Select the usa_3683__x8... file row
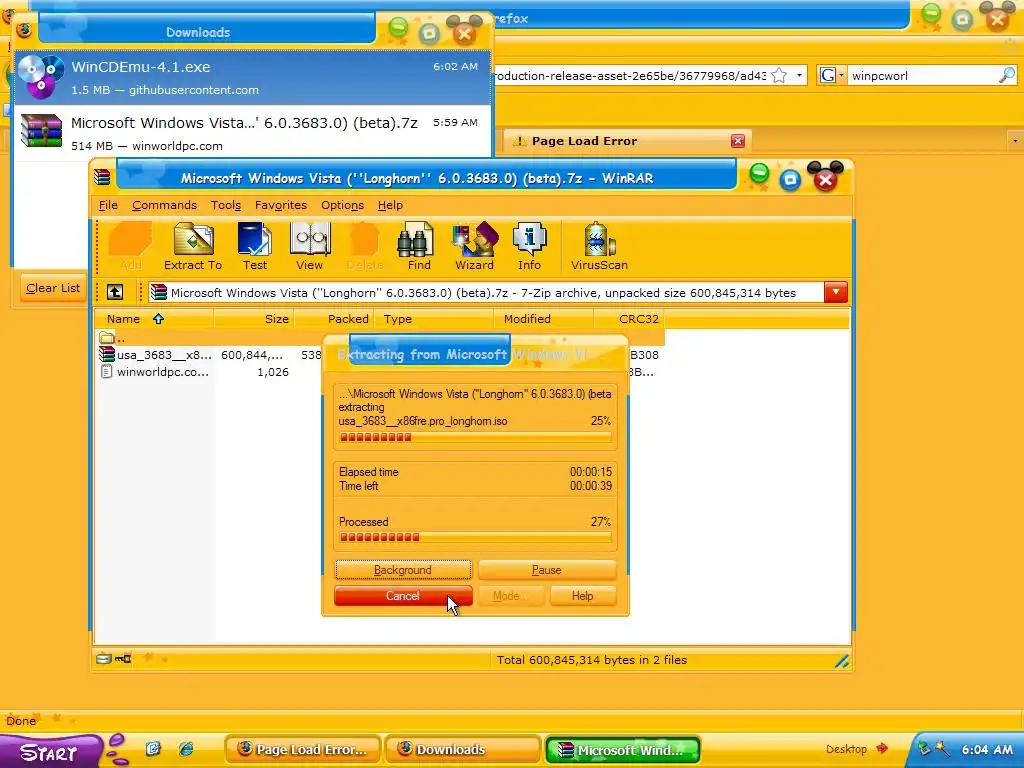 155,355
